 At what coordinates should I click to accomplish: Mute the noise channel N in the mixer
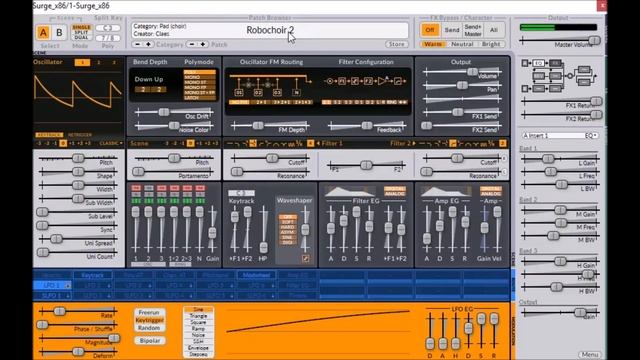click(200, 188)
